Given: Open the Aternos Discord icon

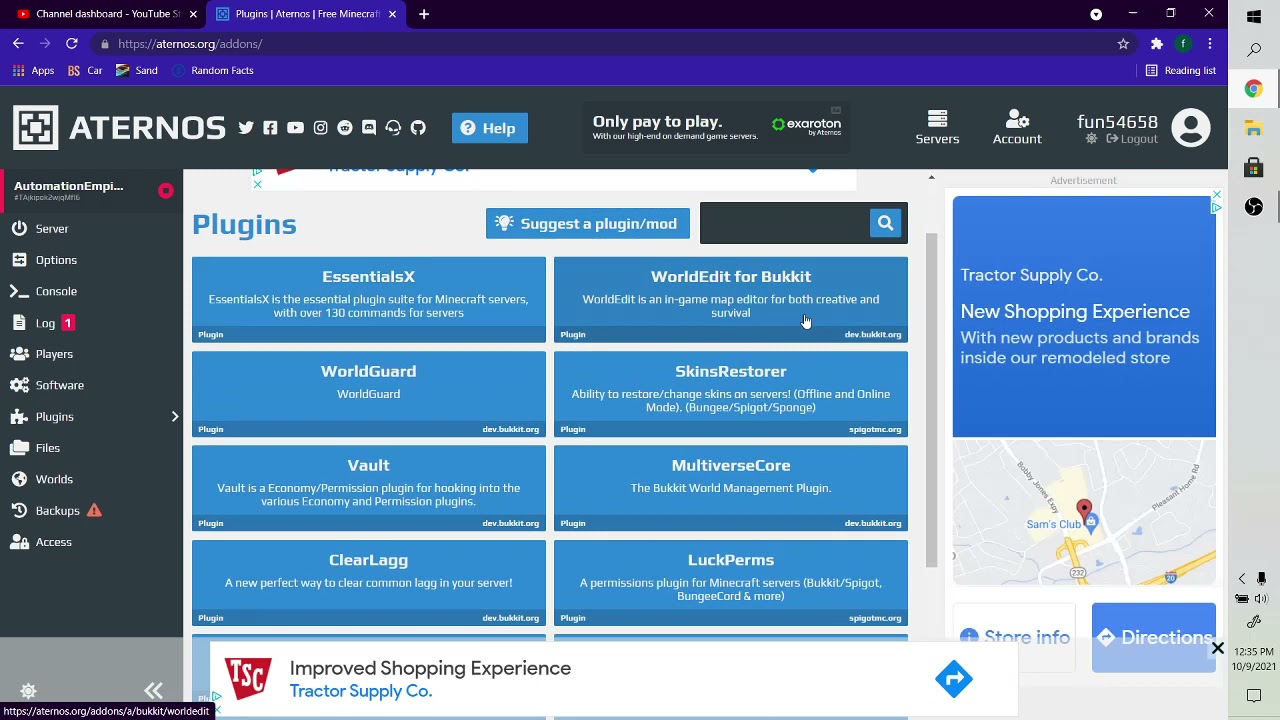Looking at the screenshot, I should [369, 128].
